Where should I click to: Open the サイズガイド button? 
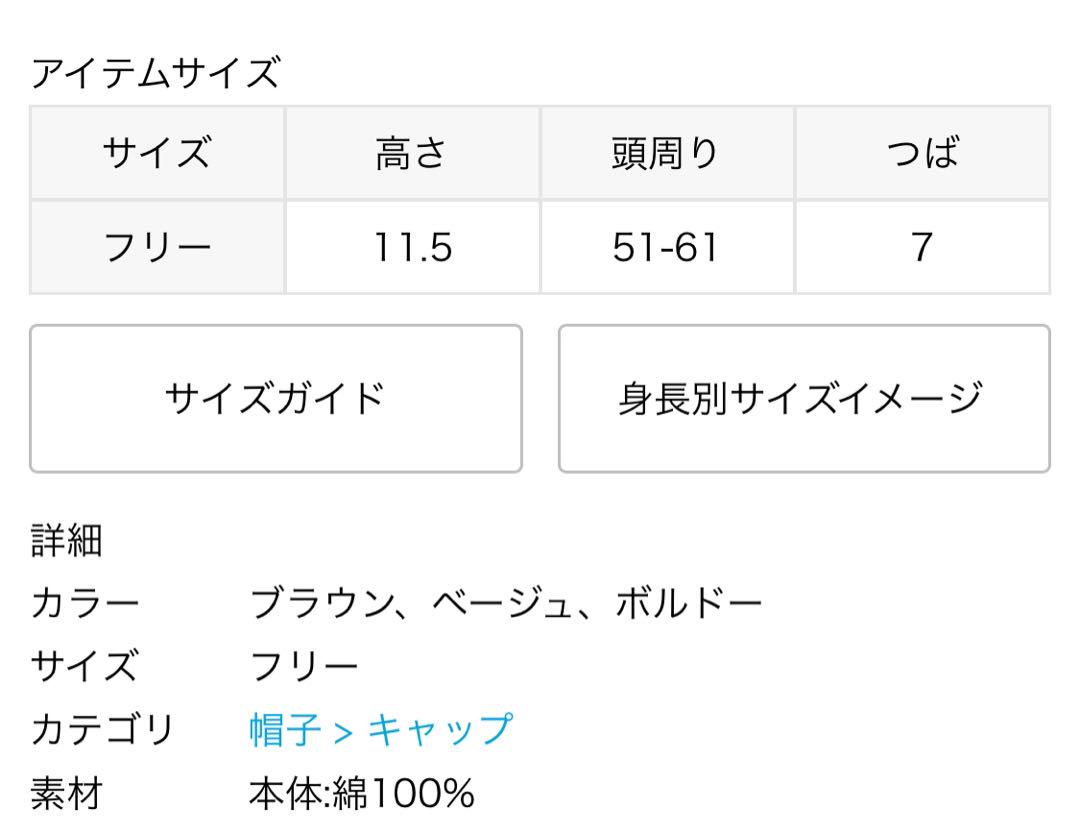[x=276, y=399]
